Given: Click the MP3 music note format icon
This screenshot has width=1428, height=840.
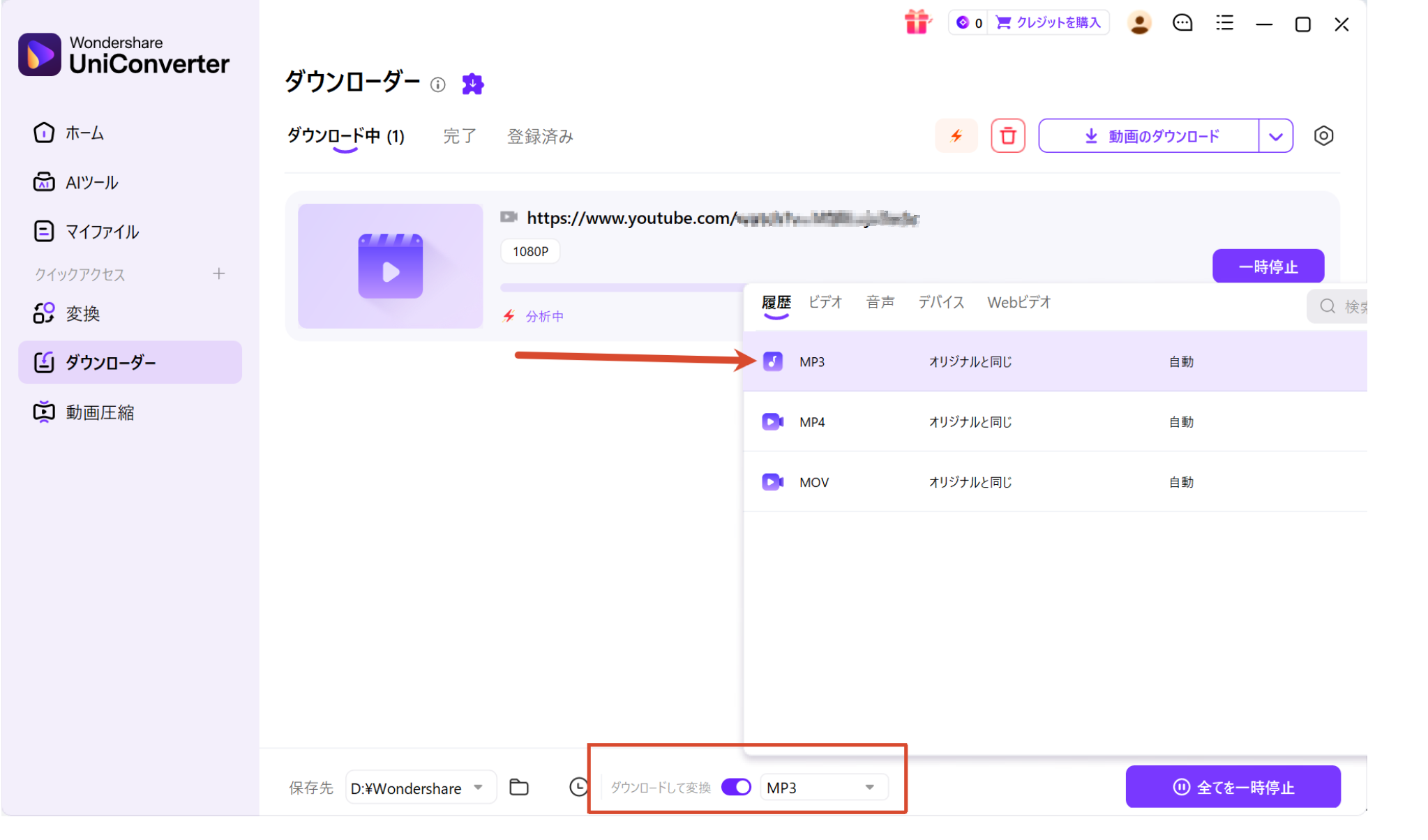Looking at the screenshot, I should pyautogui.click(x=772, y=361).
